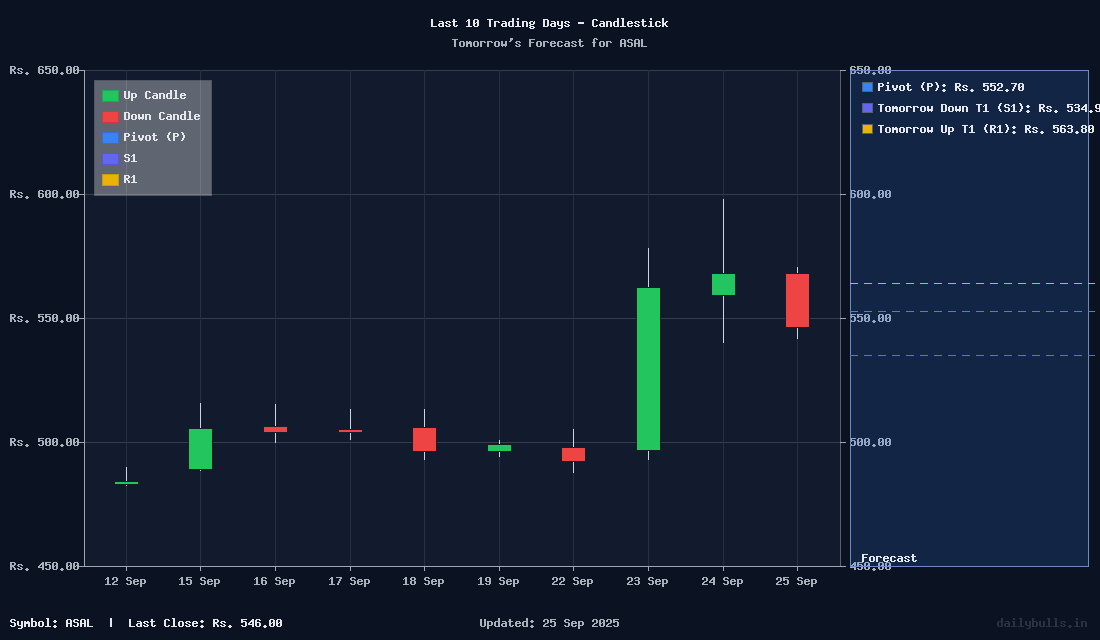This screenshot has width=1100, height=640.
Task: Click the x-axis date label '18 Sep'
Action: click(423, 581)
